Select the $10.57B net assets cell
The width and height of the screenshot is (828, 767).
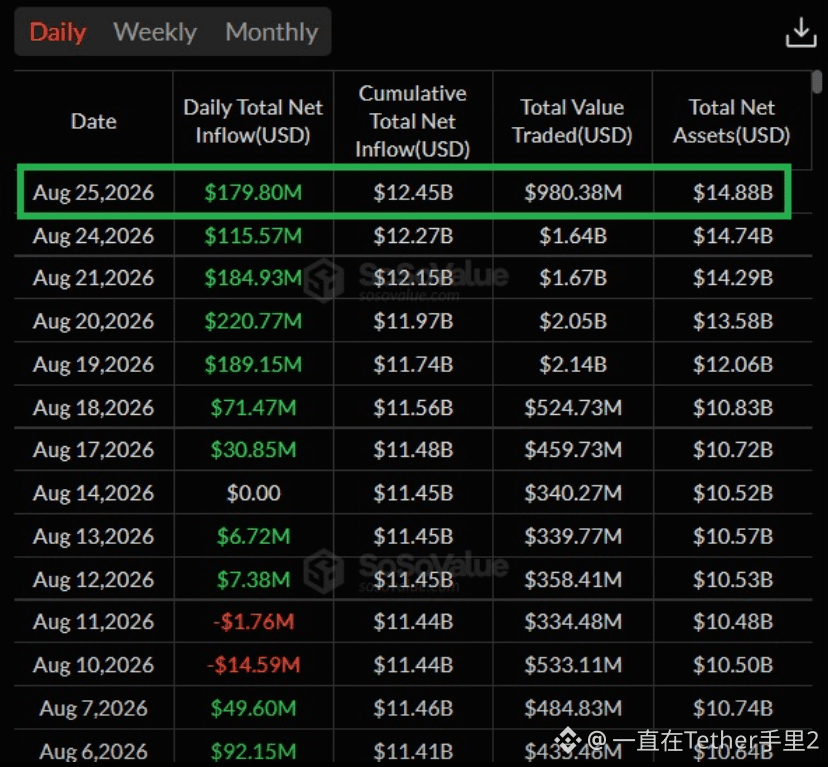coord(733,537)
